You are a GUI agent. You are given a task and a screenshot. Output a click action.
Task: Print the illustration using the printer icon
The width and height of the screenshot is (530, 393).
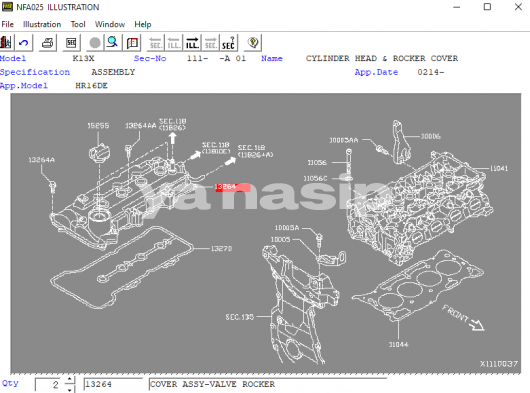(47, 43)
